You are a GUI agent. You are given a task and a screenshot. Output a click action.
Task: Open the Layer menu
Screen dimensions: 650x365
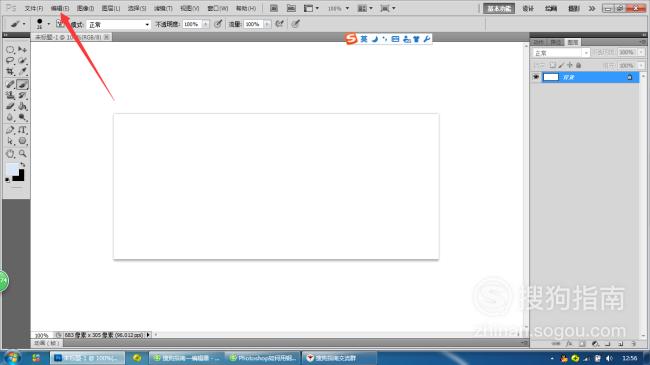tap(111, 8)
